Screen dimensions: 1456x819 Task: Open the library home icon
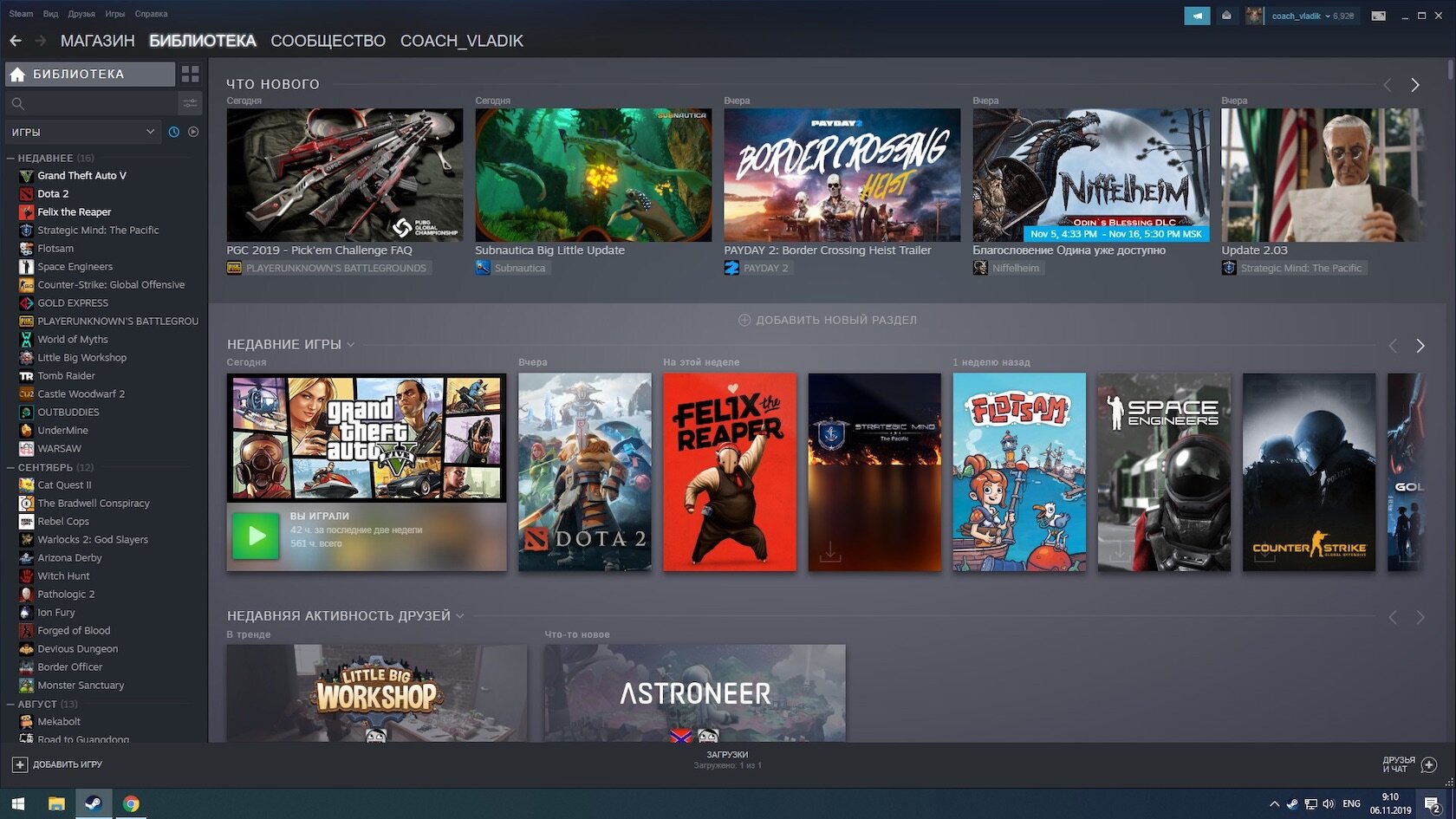17,75
